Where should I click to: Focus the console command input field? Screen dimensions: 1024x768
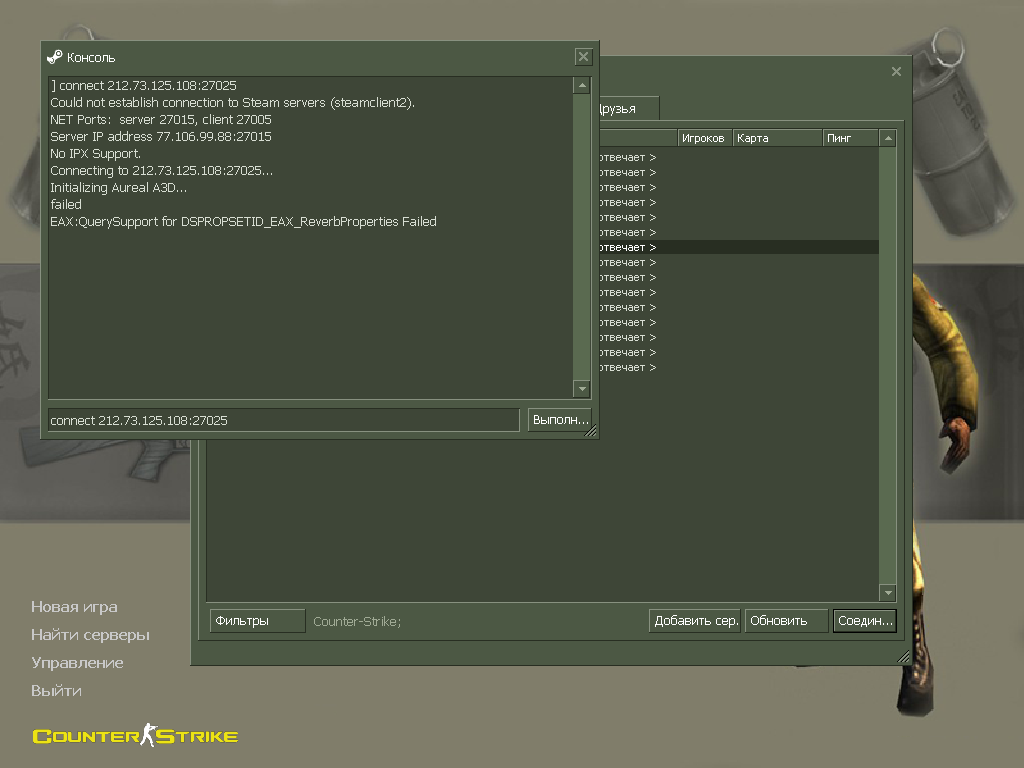coord(283,420)
